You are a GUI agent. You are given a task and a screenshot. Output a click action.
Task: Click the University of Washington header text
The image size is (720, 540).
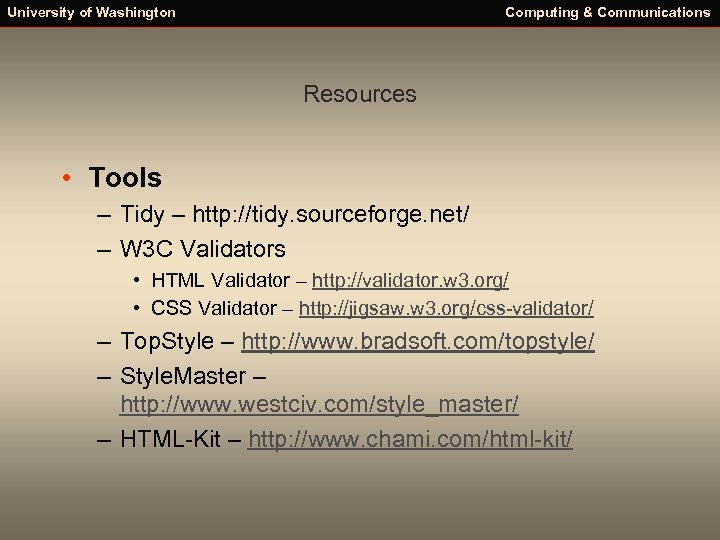[92, 13]
